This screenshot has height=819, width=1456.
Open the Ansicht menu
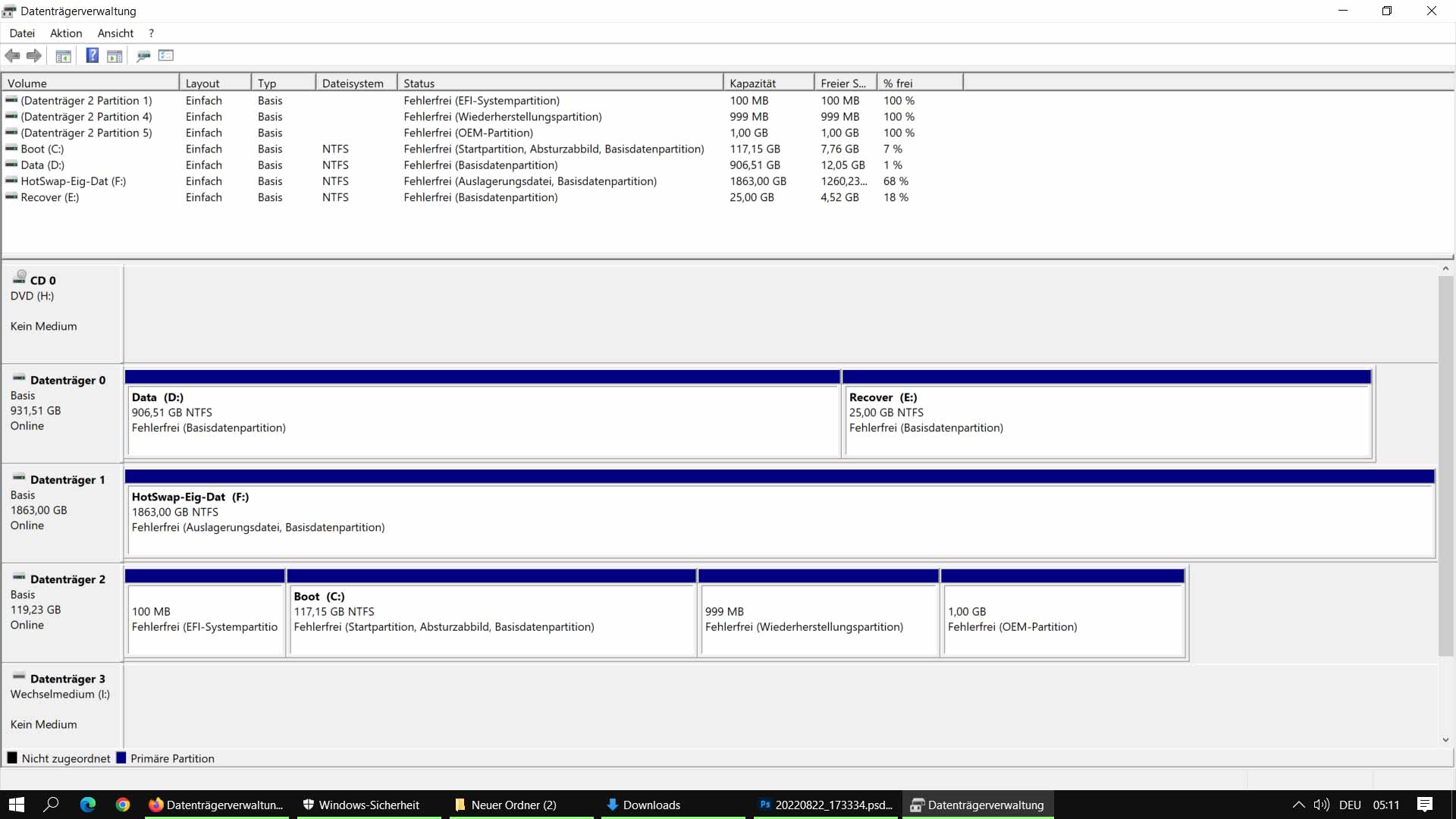(115, 33)
